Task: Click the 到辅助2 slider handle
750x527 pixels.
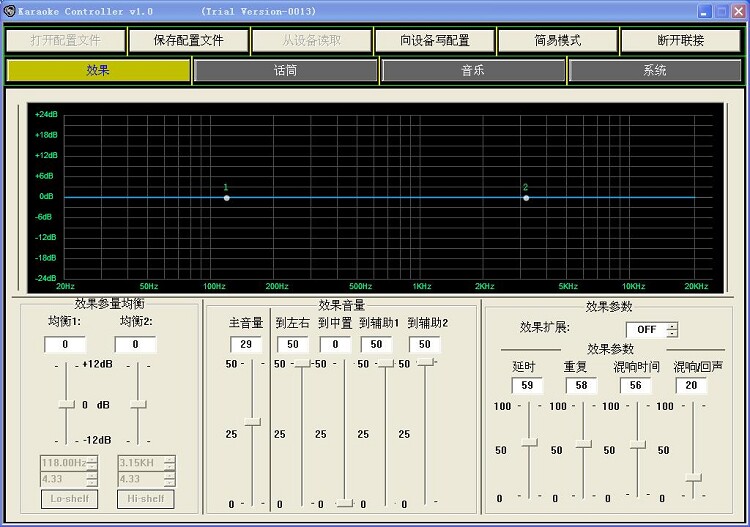Action: 426,362
